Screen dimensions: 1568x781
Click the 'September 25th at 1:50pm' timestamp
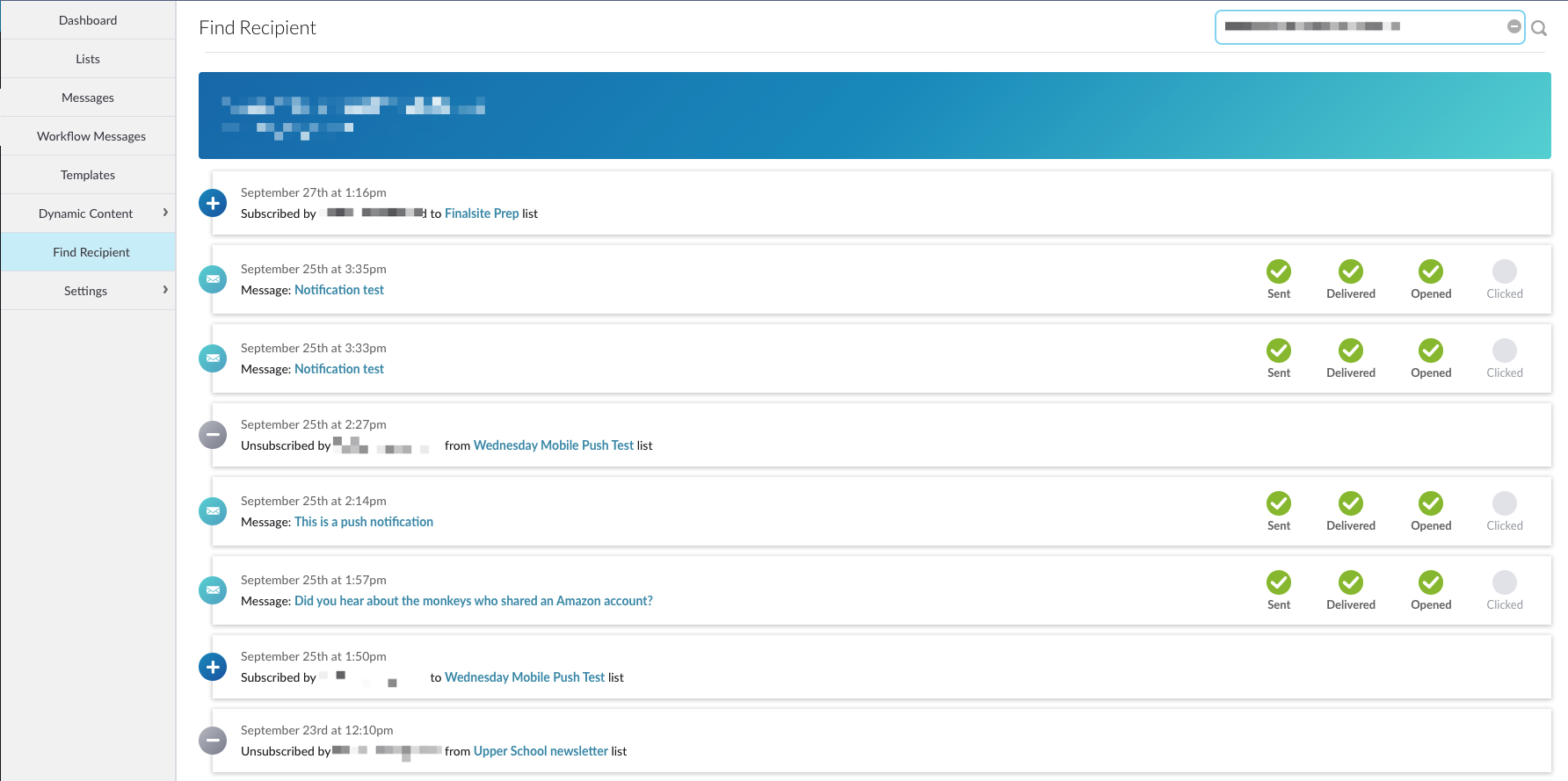(314, 656)
